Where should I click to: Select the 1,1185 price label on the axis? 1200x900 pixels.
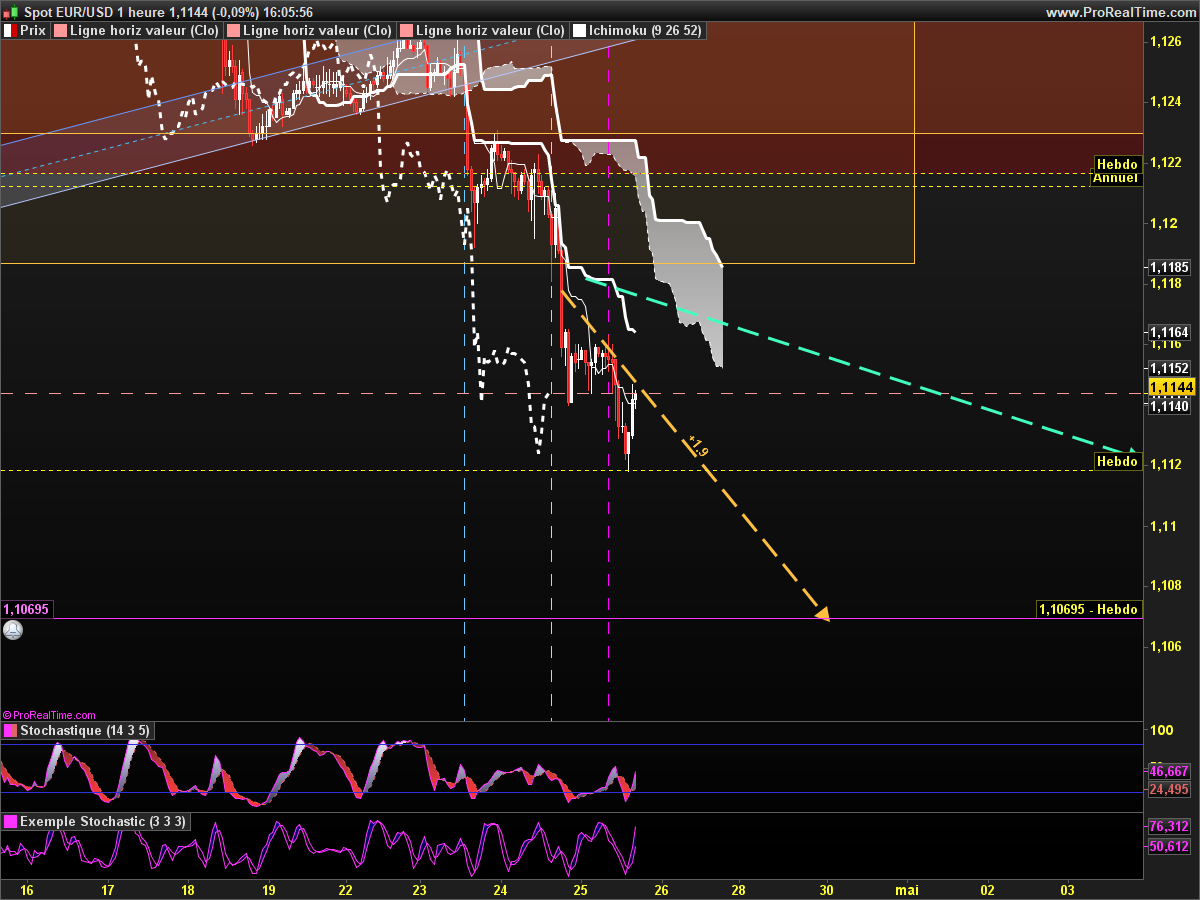(x=1169, y=267)
